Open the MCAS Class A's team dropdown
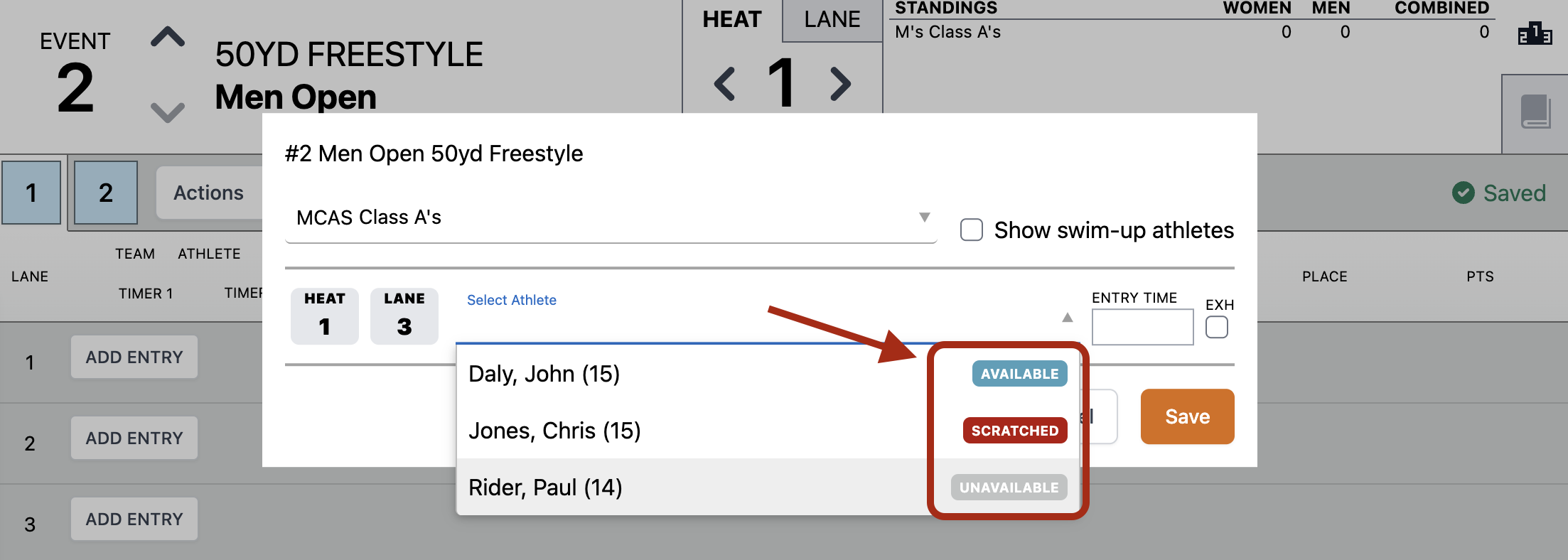Image resolution: width=1568 pixels, height=560 pixels. pos(611,217)
